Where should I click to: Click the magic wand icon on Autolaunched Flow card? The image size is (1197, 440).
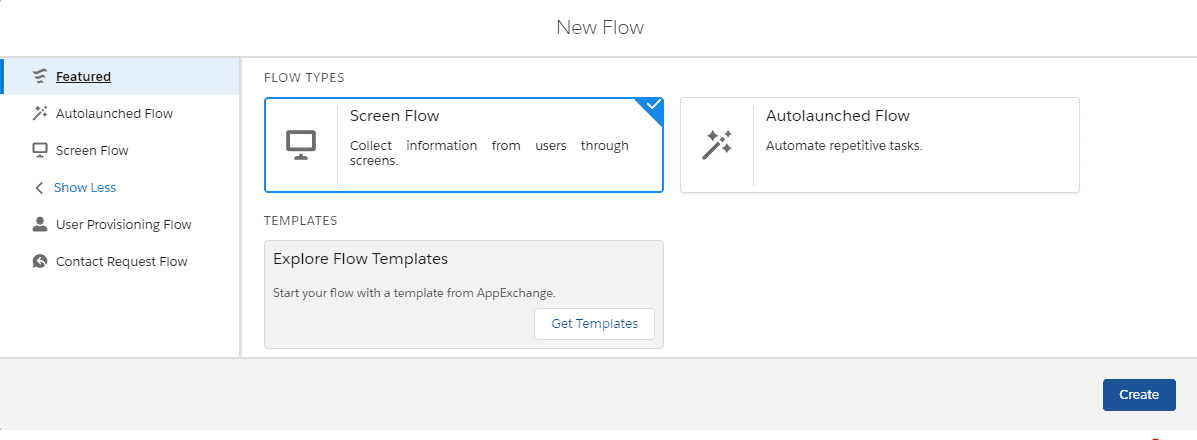717,145
